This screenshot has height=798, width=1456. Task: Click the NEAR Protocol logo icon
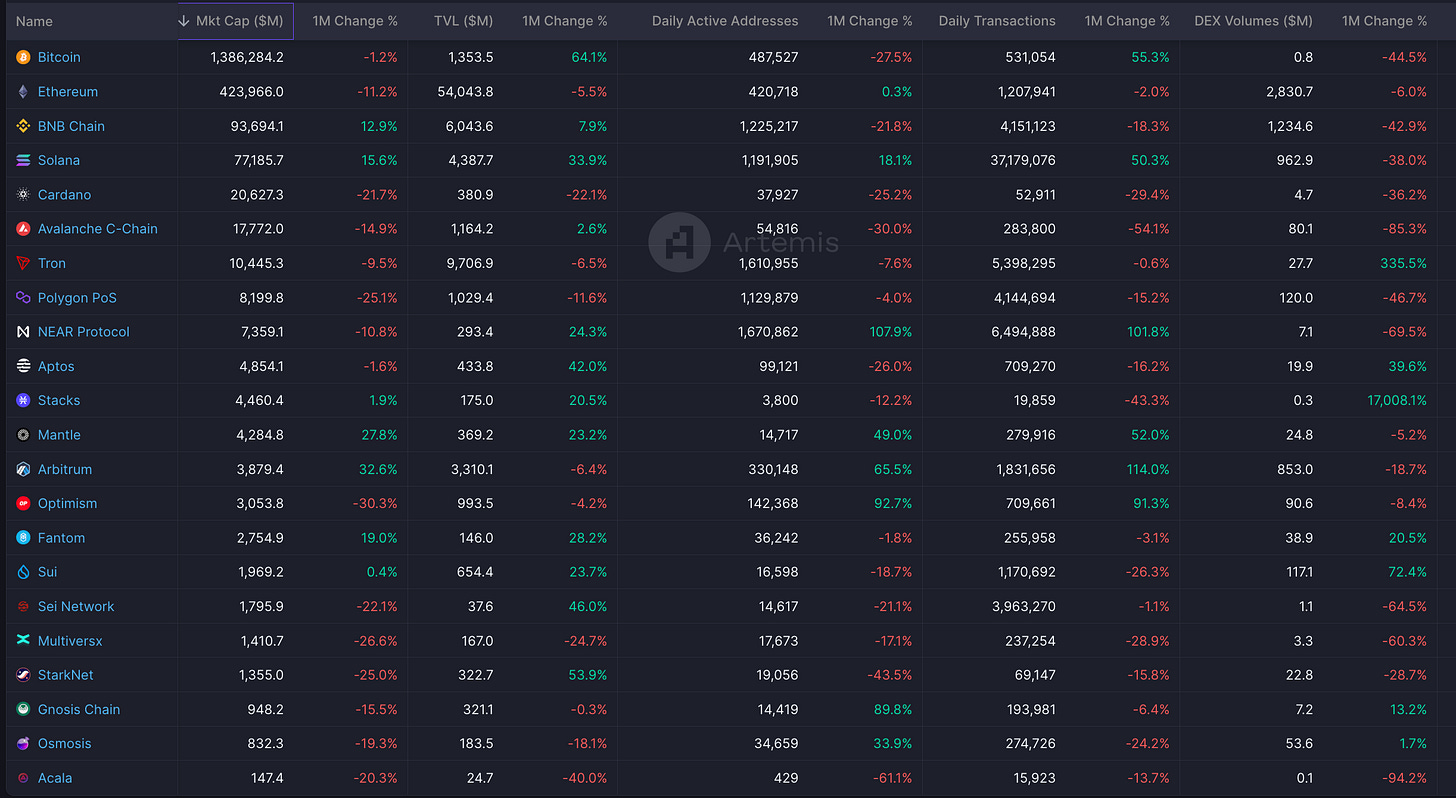point(23,332)
